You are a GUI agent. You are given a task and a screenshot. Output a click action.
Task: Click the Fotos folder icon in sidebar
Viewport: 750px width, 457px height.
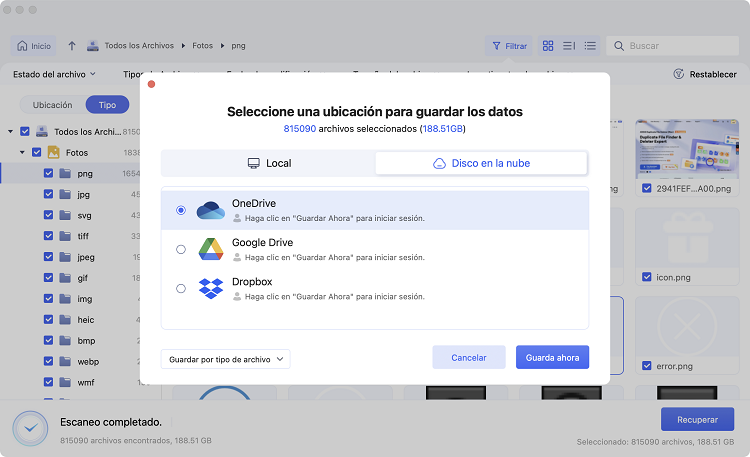click(x=54, y=153)
